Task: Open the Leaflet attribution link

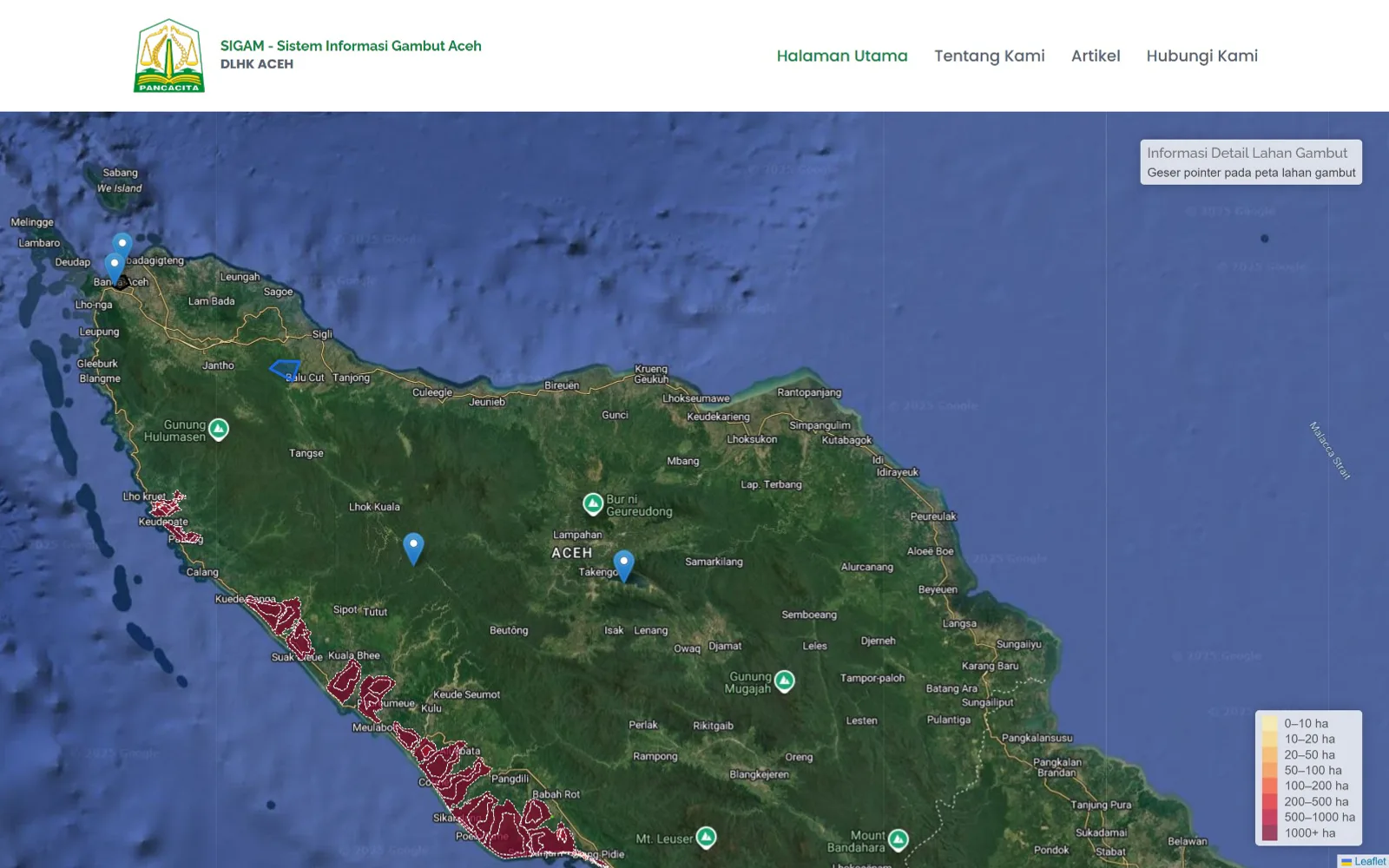Action: [1369, 861]
